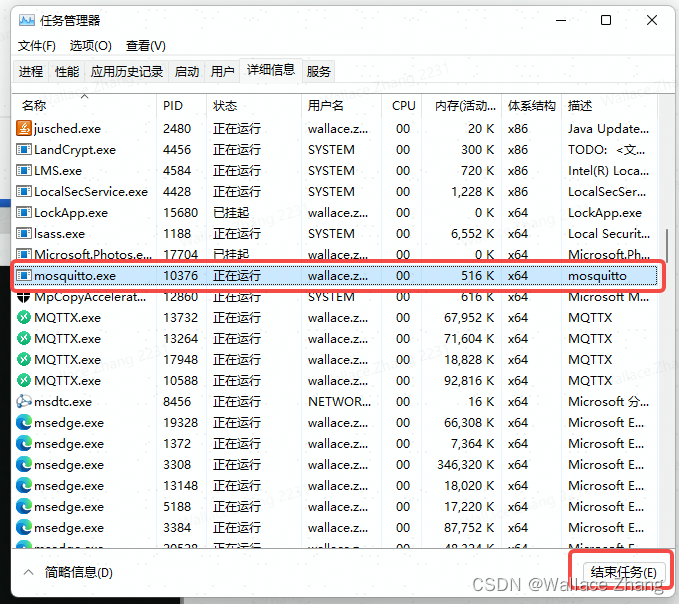Select the LandCrypt.exe process name
Image resolution: width=679 pixels, height=604 pixels.
(x=75, y=150)
